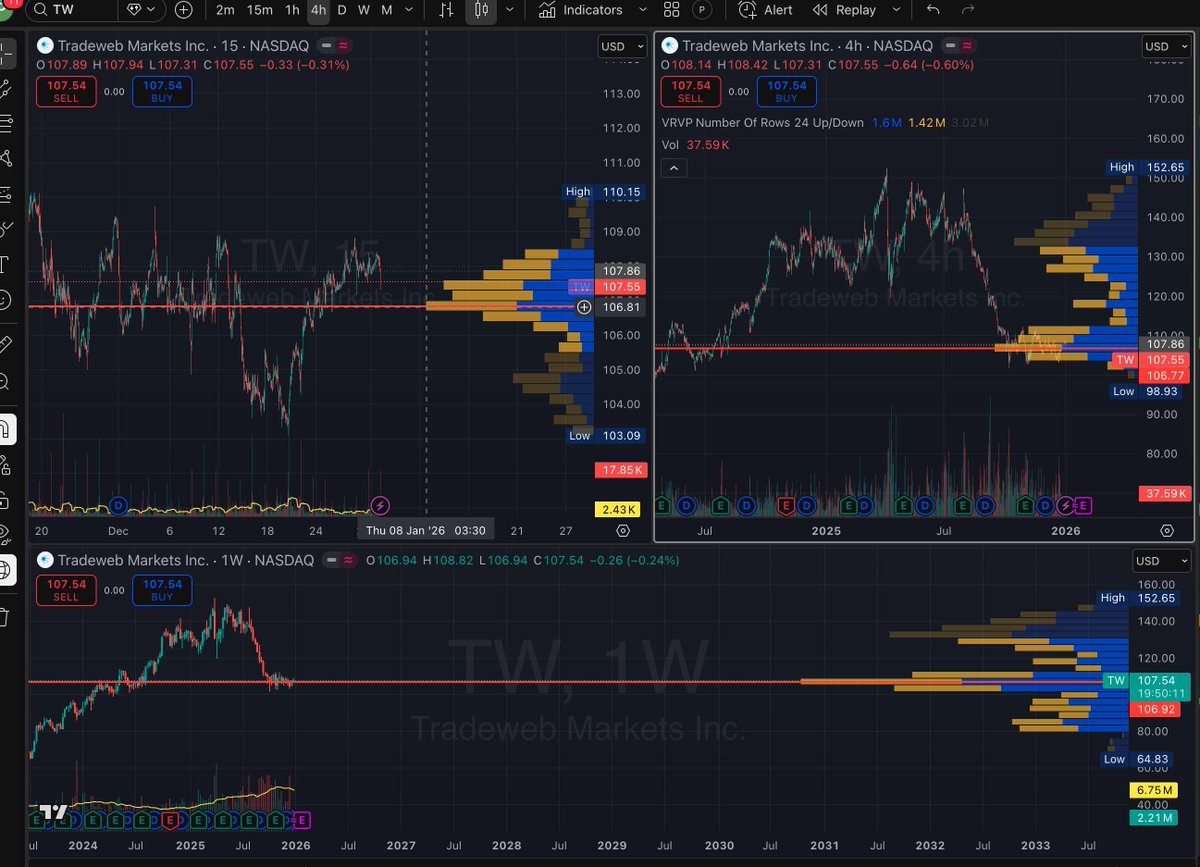
Task: Select the crosshair cursor tool
Action: click(x=7, y=52)
